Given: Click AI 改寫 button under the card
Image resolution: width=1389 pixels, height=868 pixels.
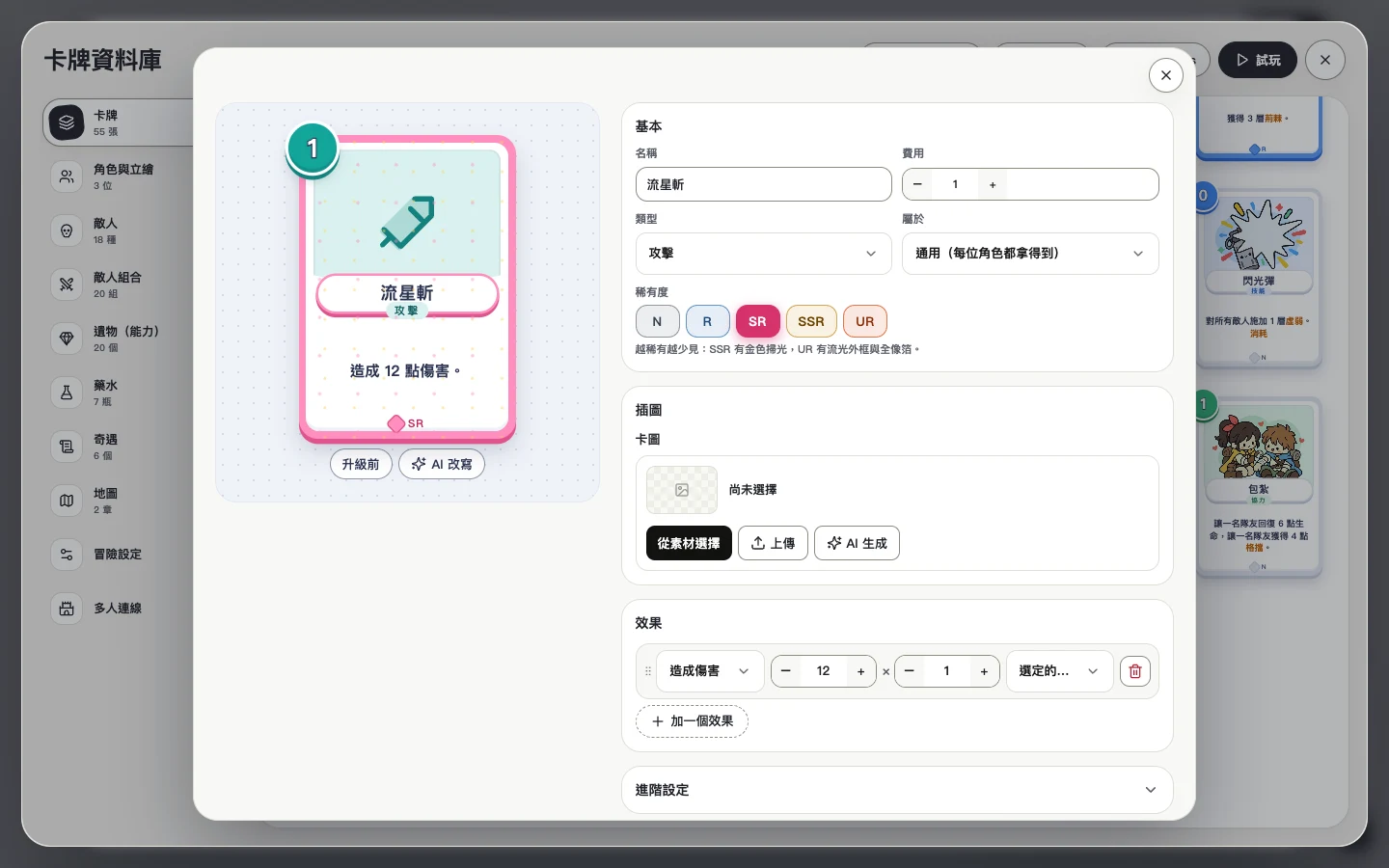Looking at the screenshot, I should (442, 464).
